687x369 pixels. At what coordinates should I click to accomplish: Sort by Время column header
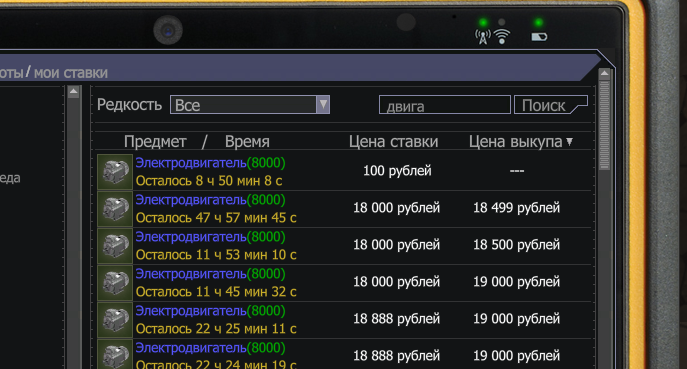[247, 142]
